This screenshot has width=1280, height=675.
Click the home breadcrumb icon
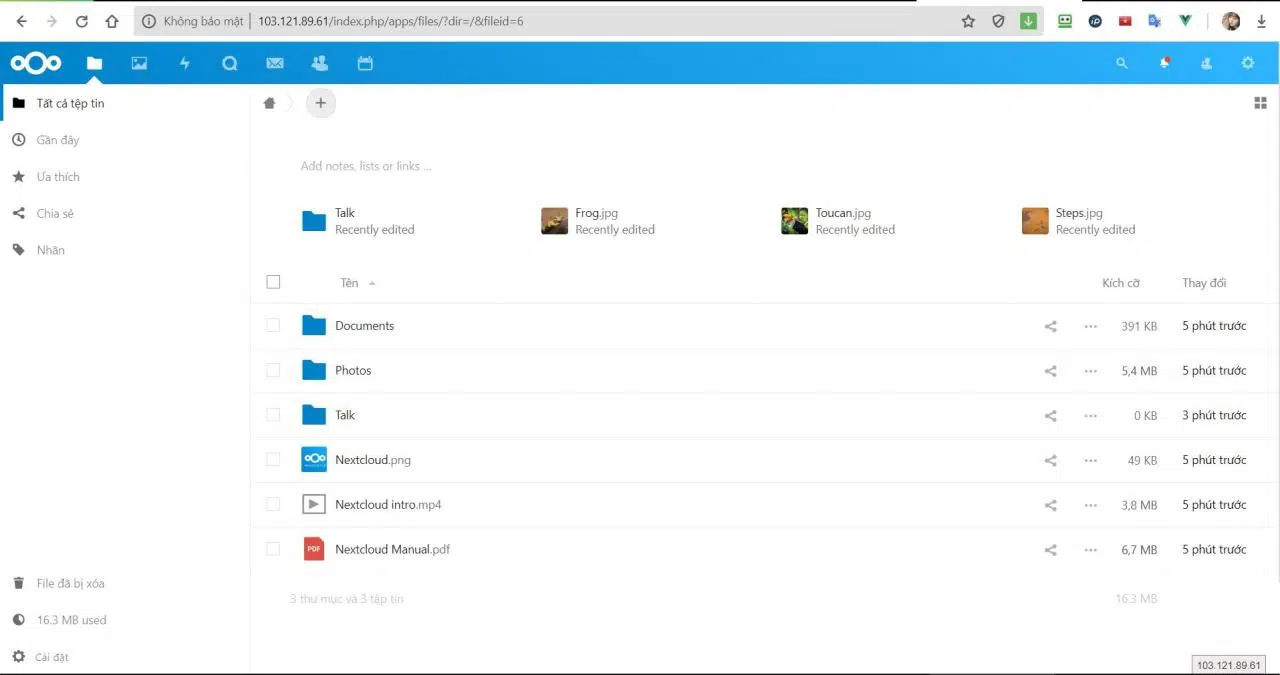click(x=269, y=102)
